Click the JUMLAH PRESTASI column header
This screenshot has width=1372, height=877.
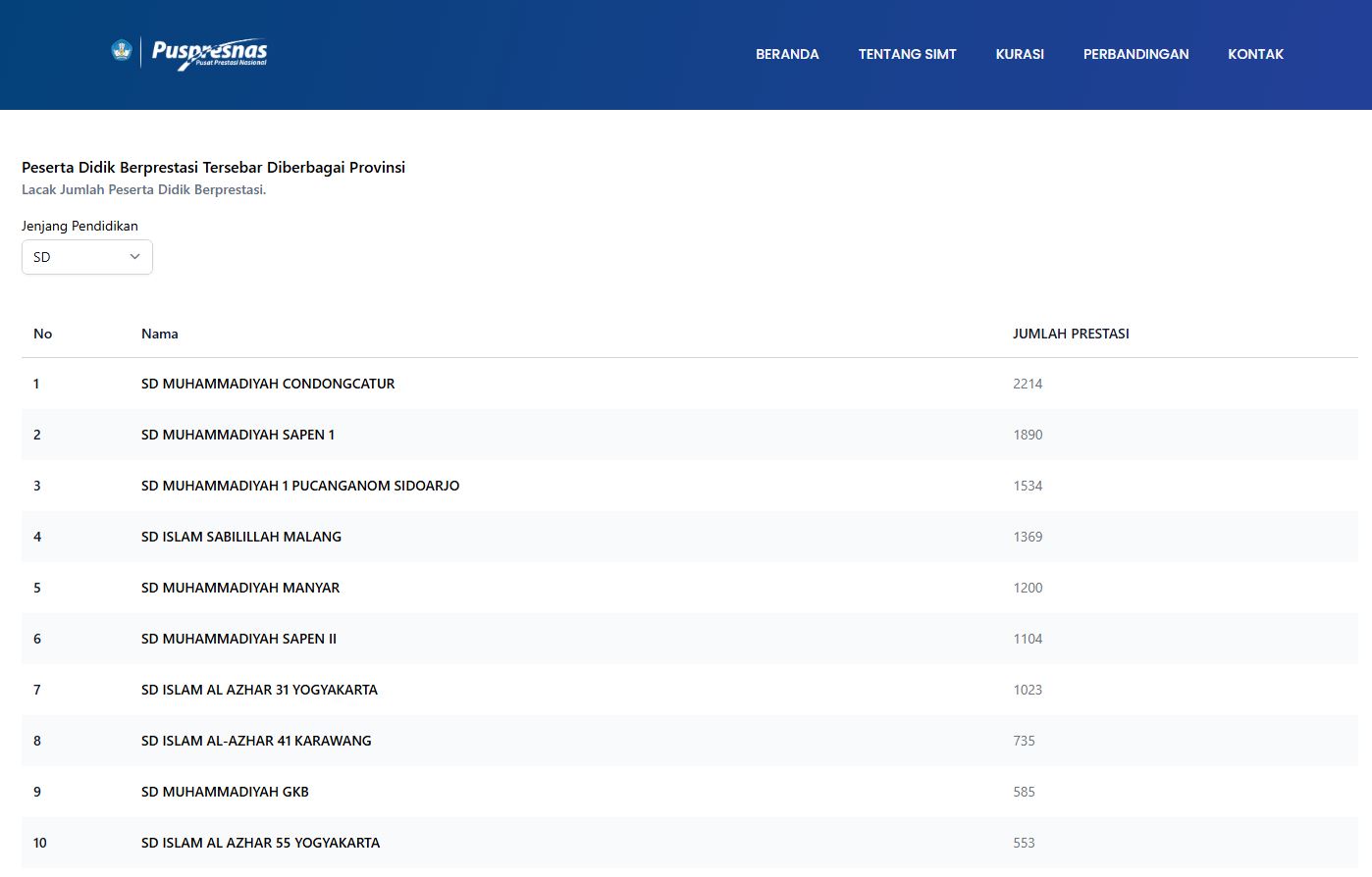[x=1071, y=334]
